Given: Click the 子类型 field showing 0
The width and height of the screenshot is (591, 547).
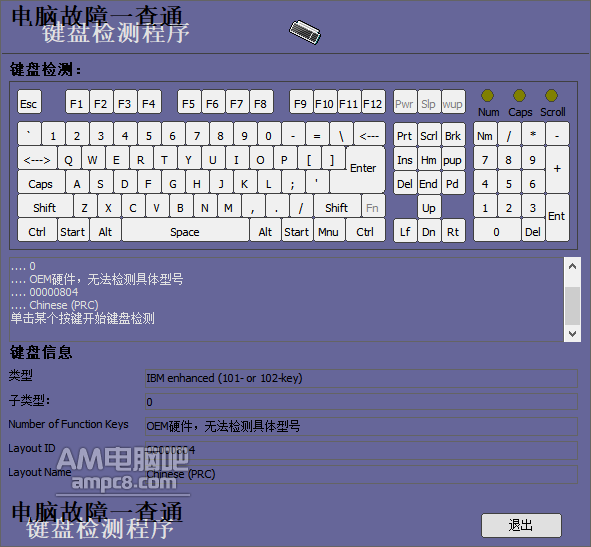Looking at the screenshot, I should 361,402.
